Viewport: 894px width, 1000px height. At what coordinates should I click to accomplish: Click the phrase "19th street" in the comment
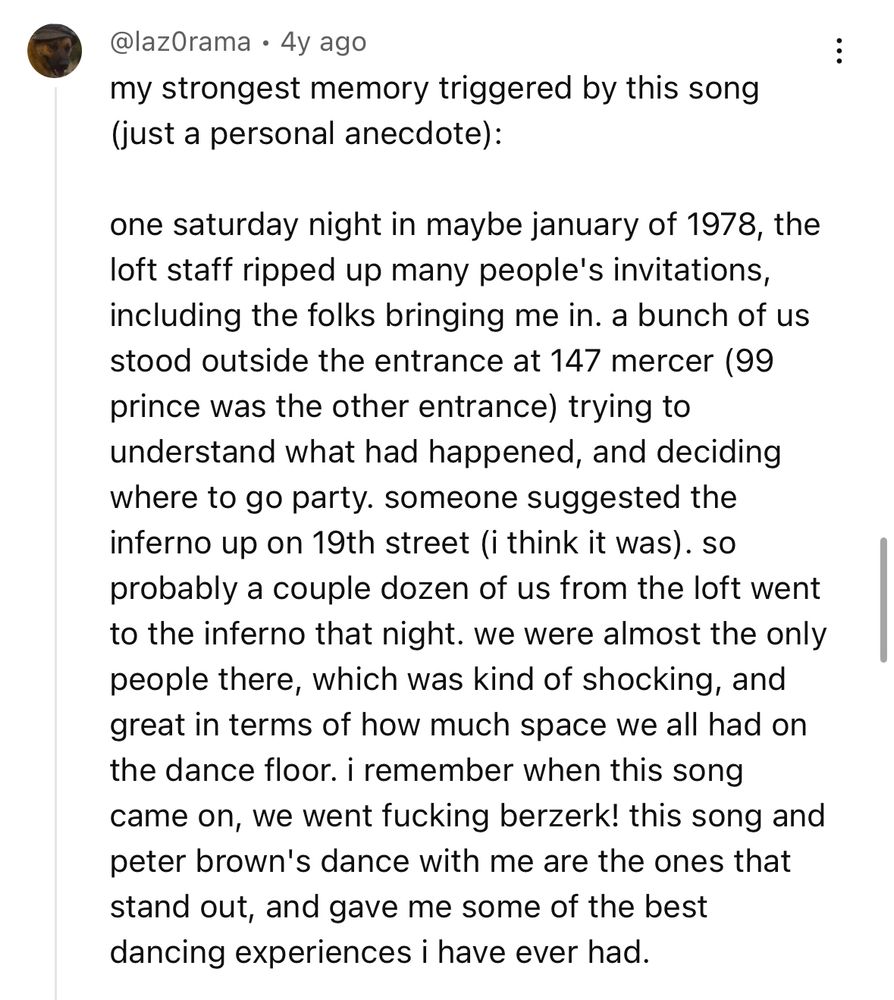[391, 543]
